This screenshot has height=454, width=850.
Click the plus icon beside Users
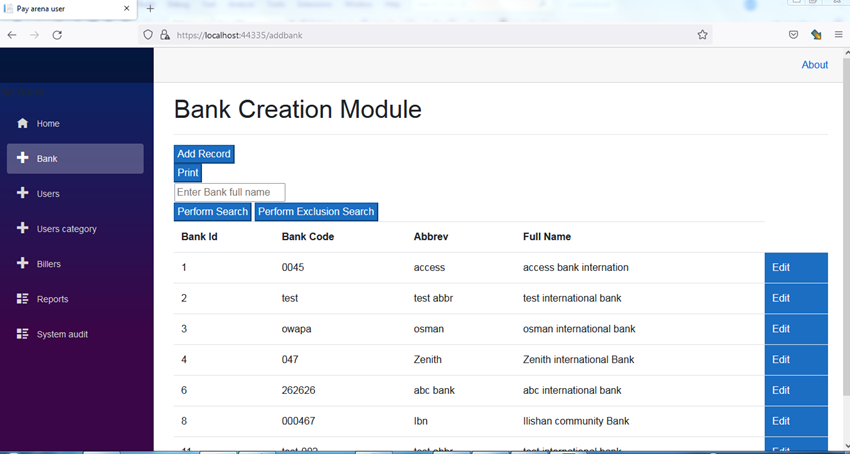coord(22,193)
